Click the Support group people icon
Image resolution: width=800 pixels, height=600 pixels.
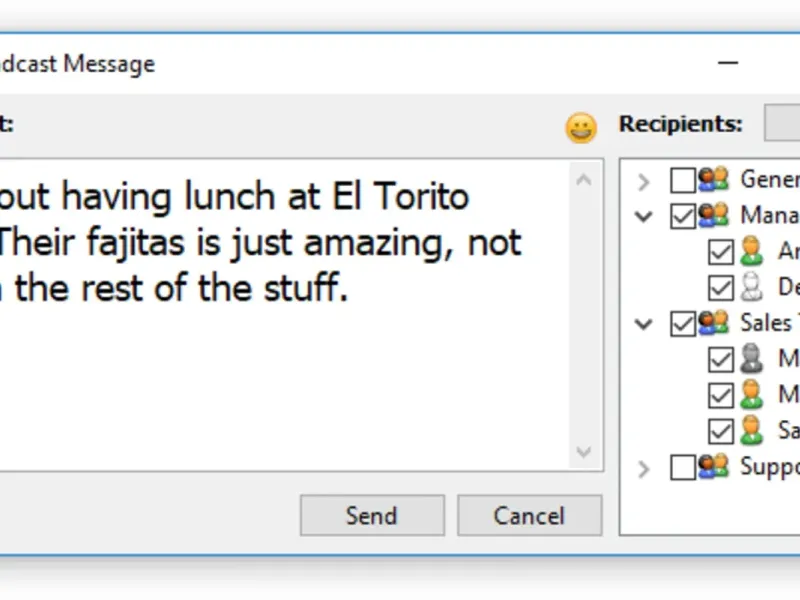click(713, 466)
